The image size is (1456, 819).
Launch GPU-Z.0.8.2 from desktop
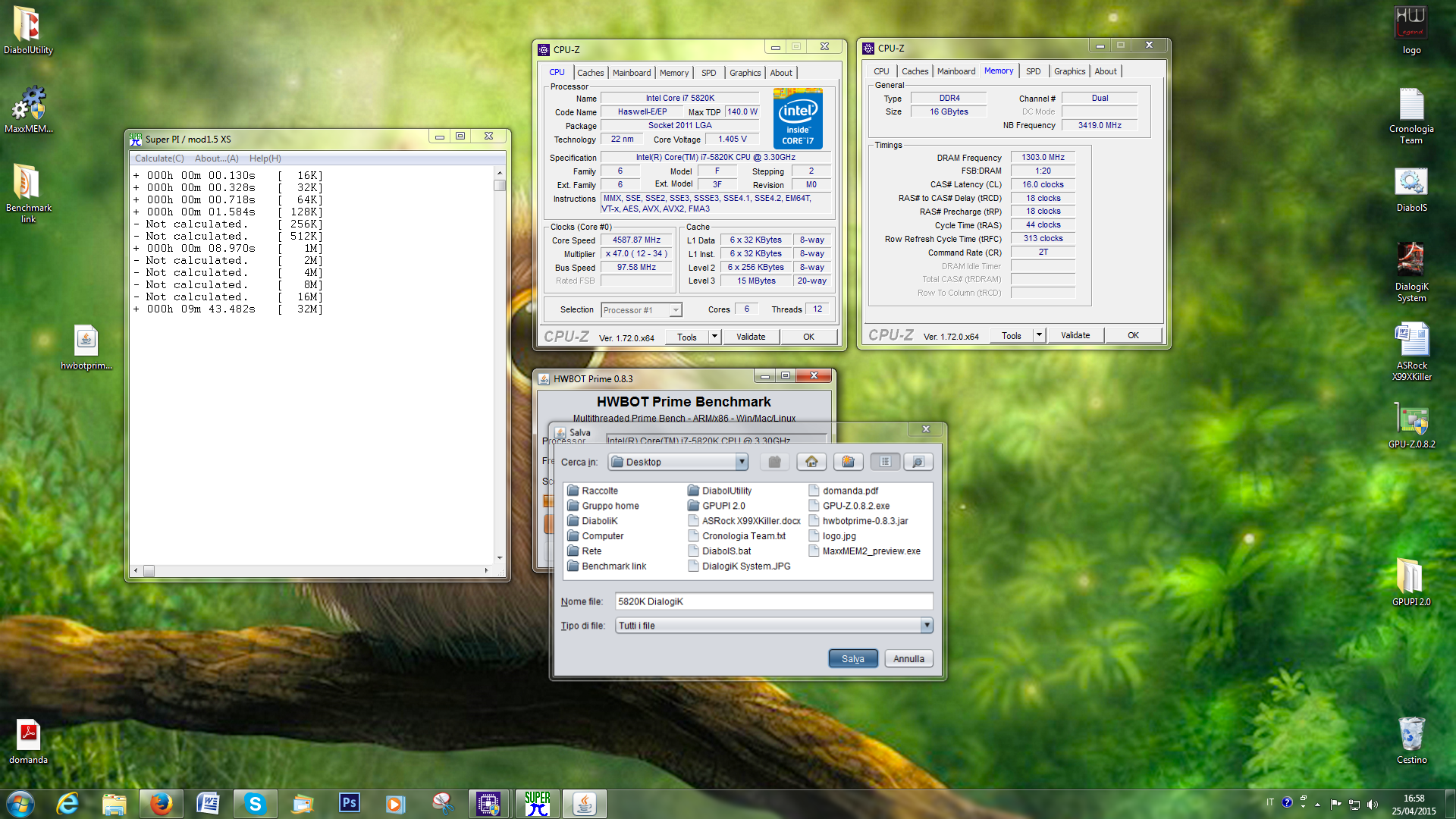pos(1411,425)
